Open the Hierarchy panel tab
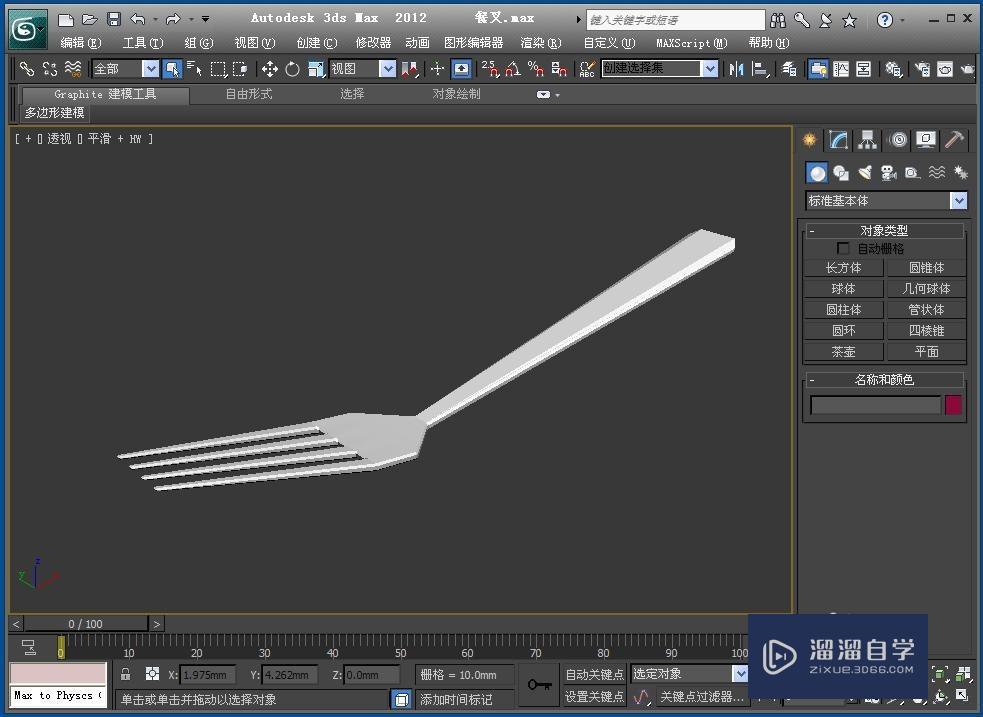 (867, 140)
